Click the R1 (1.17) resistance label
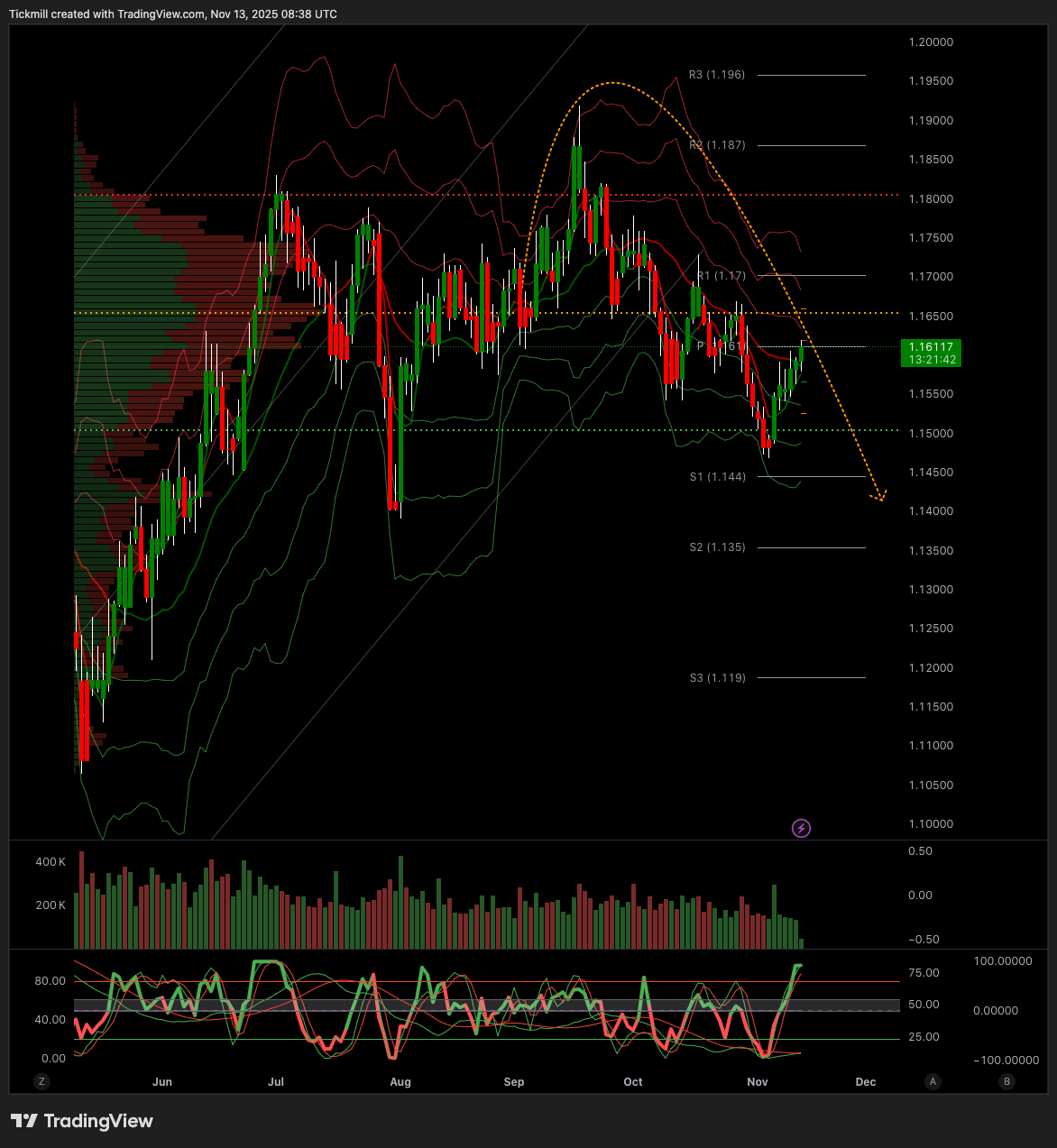 (x=722, y=276)
